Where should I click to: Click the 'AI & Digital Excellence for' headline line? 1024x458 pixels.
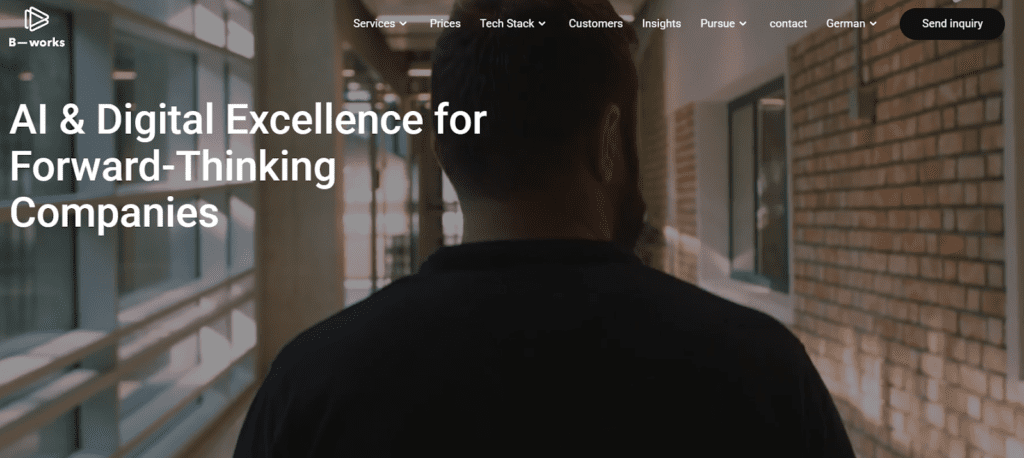(x=248, y=120)
